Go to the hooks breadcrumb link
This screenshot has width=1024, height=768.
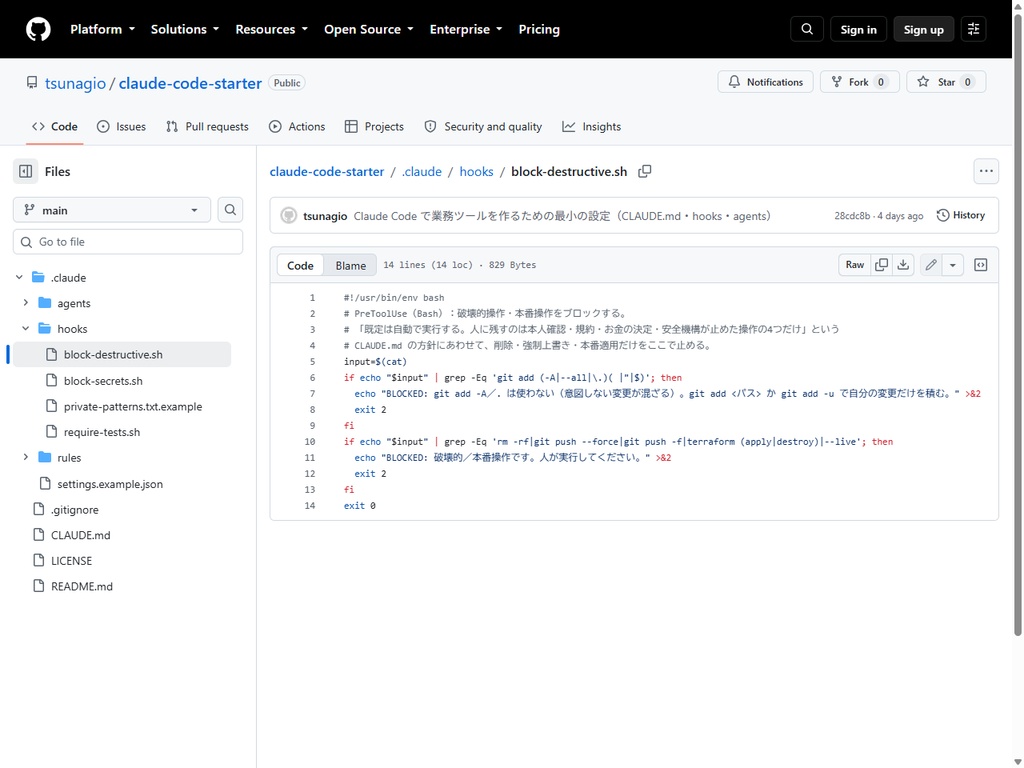[x=476, y=172]
